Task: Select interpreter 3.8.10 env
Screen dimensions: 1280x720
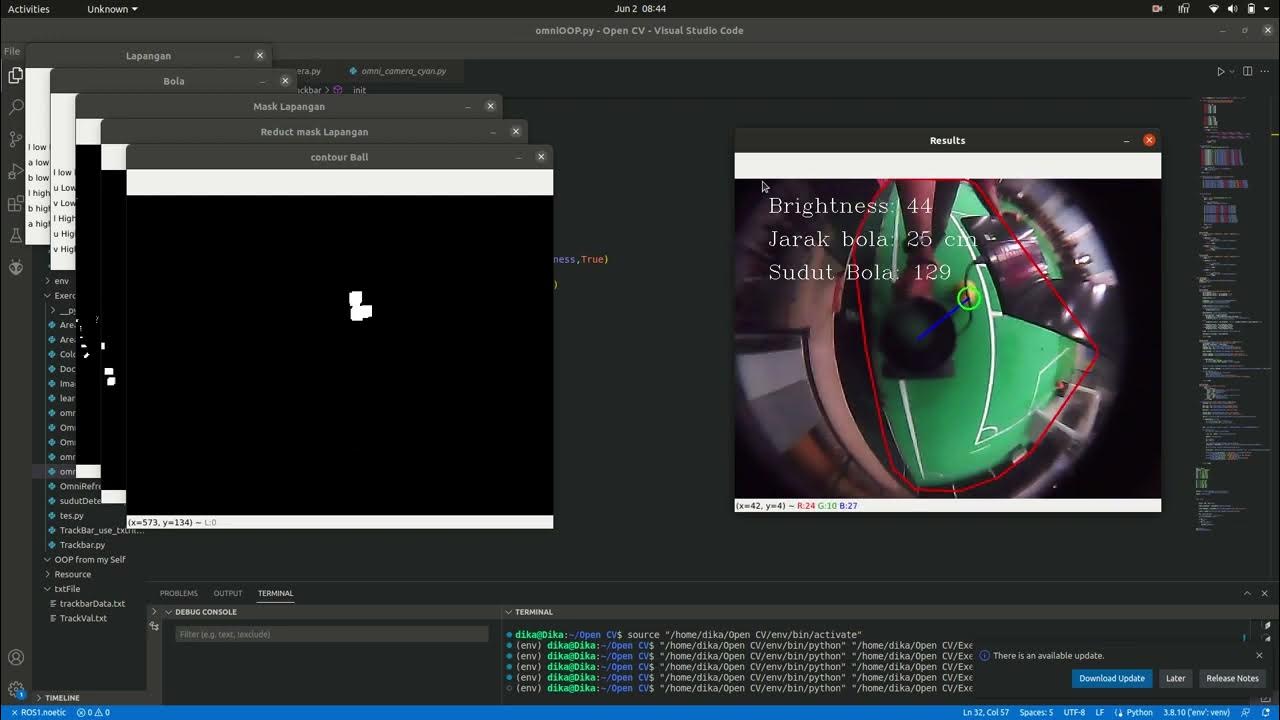Action: pyautogui.click(x=1195, y=713)
